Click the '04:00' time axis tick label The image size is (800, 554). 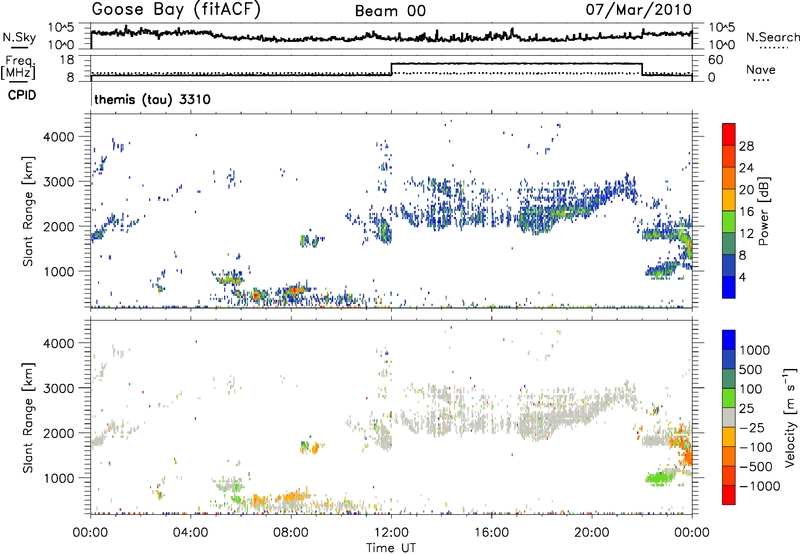[190, 533]
